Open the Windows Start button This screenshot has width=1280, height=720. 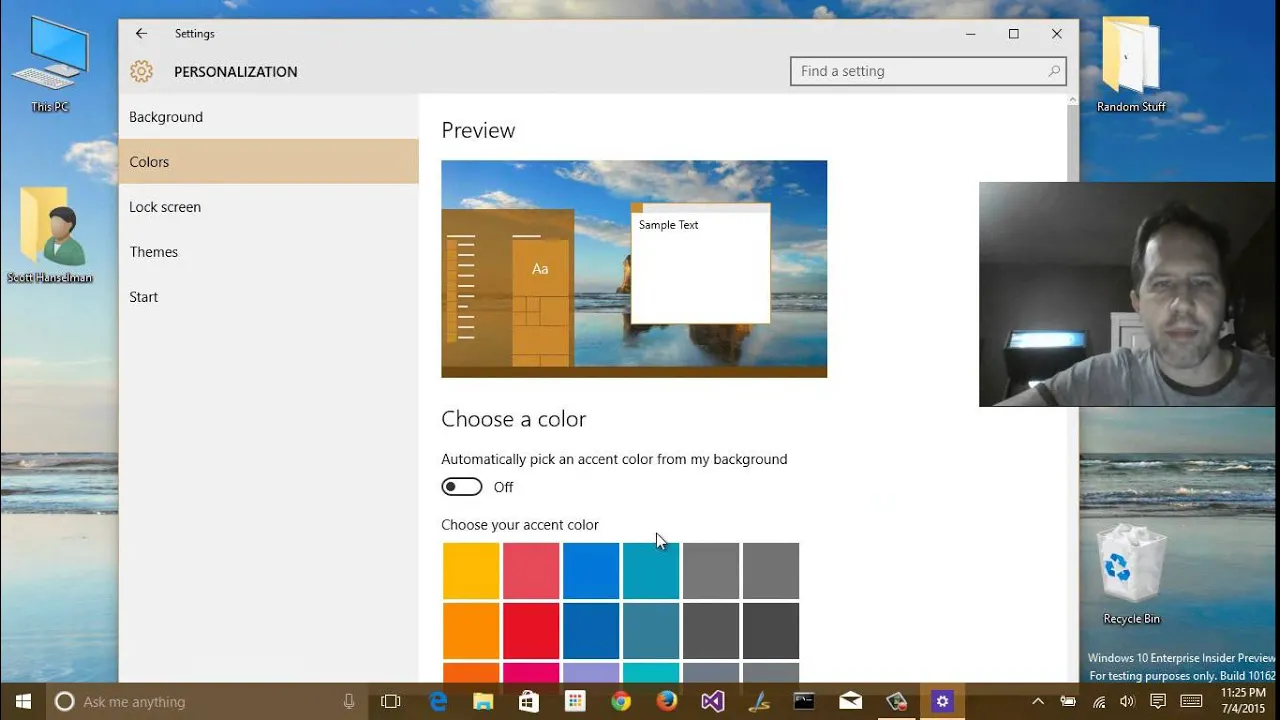coord(23,701)
